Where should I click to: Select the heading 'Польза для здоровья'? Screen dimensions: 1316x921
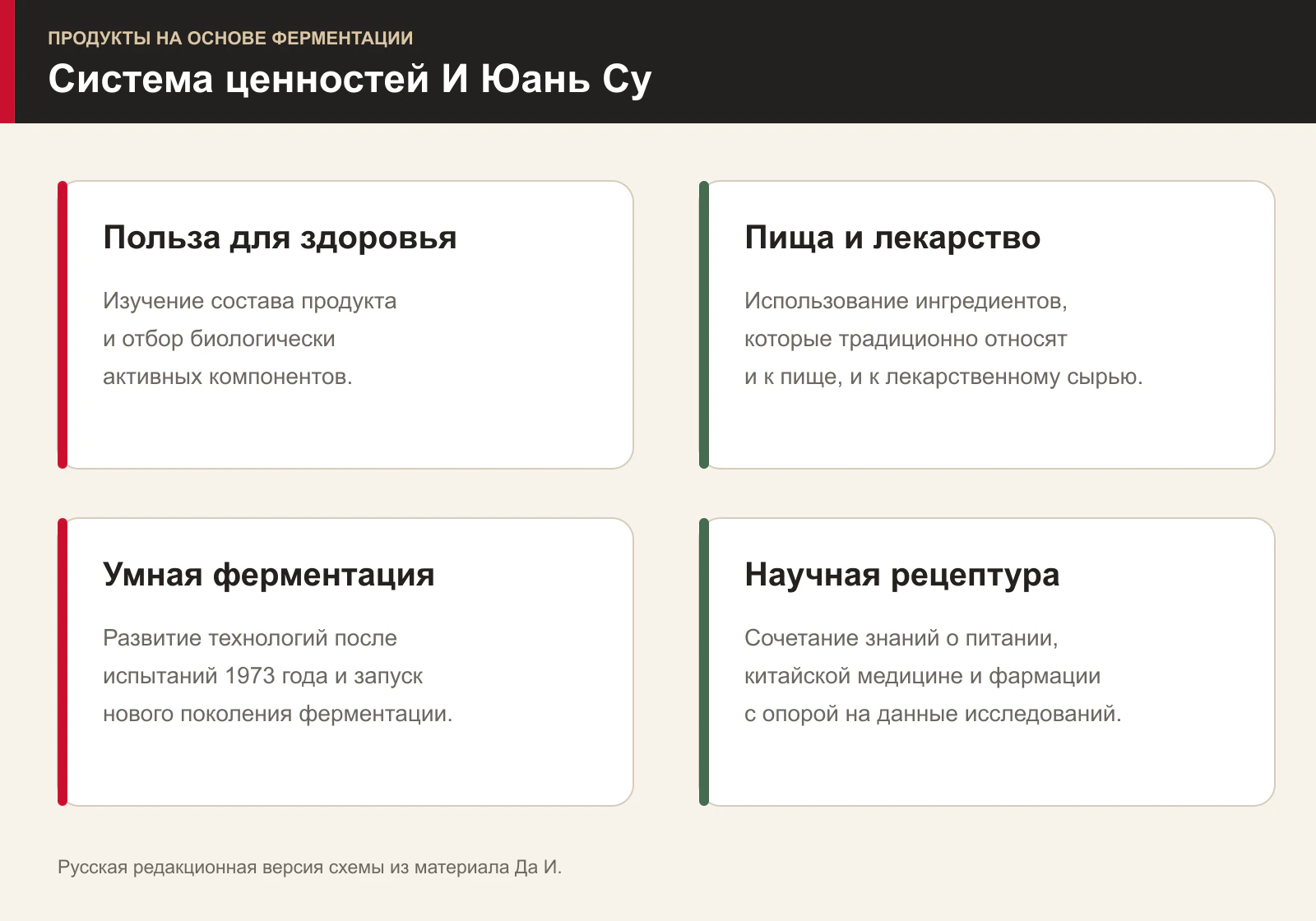pyautogui.click(x=280, y=238)
